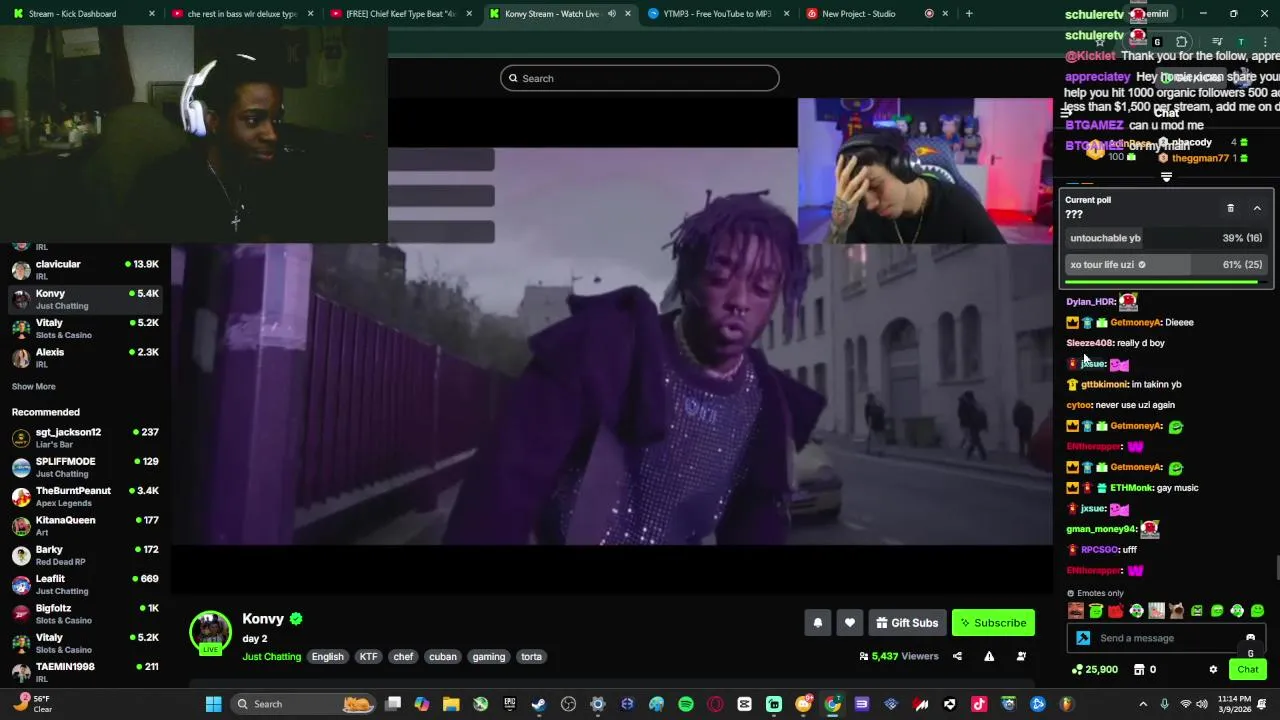Image resolution: width=1280 pixels, height=720 pixels.
Task: Open a new browser tab with plus
Action: click(x=968, y=13)
